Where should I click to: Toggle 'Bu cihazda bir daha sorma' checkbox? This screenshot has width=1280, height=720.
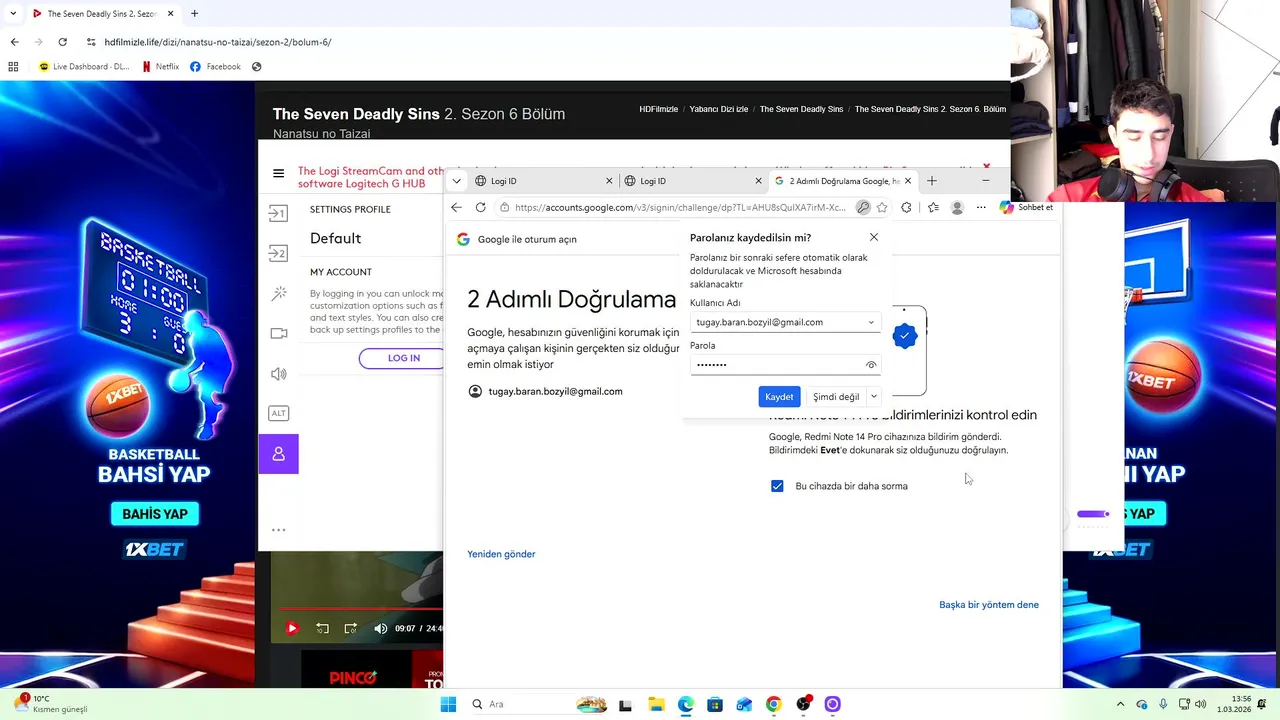pyautogui.click(x=777, y=486)
